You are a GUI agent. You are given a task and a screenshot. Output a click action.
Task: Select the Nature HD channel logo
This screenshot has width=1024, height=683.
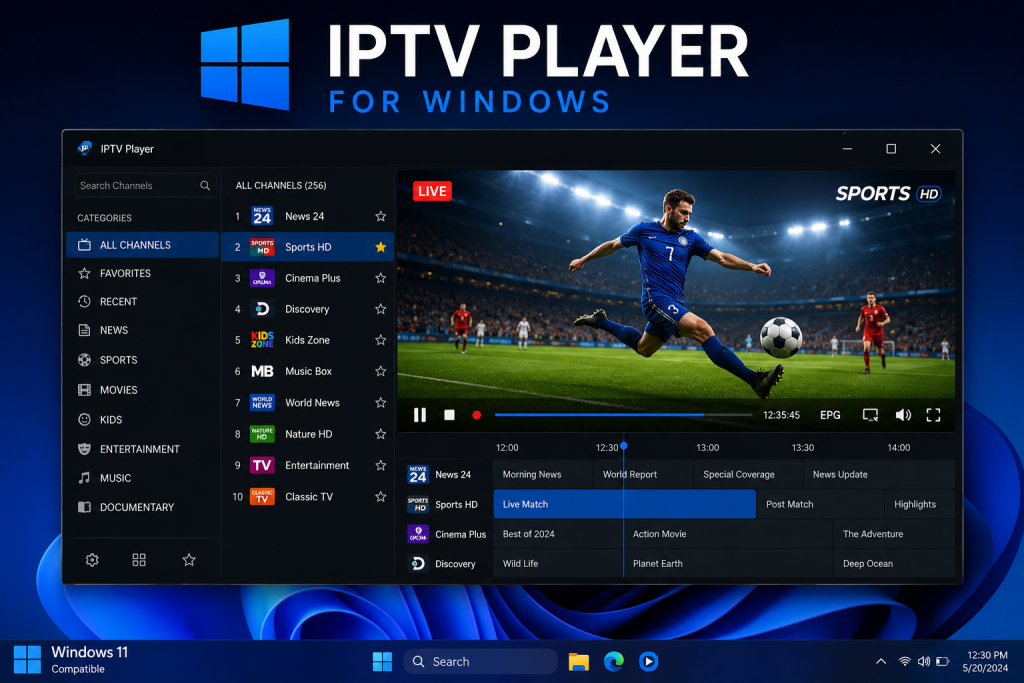[262, 434]
